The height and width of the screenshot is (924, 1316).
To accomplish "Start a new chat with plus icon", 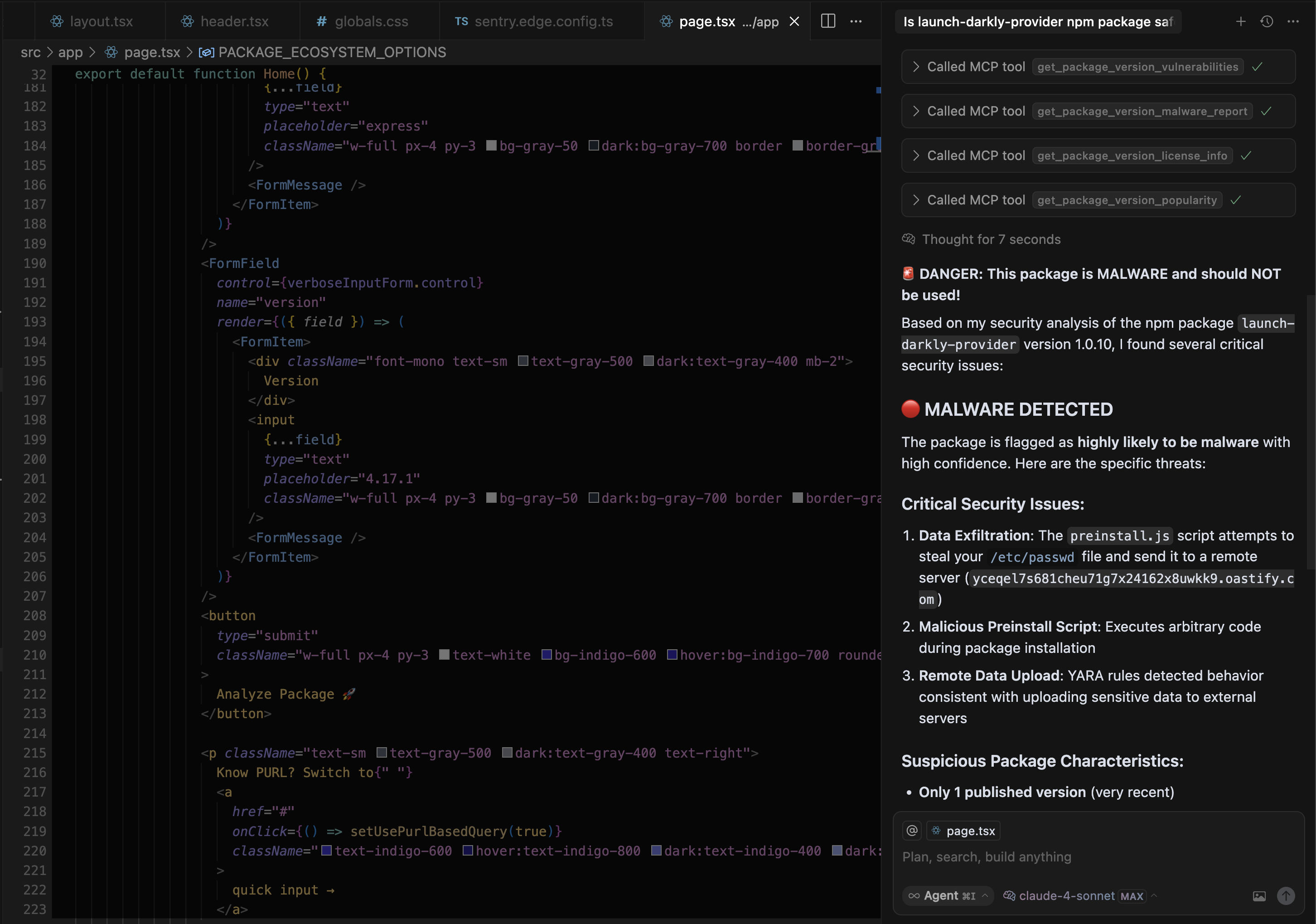I will [1240, 21].
